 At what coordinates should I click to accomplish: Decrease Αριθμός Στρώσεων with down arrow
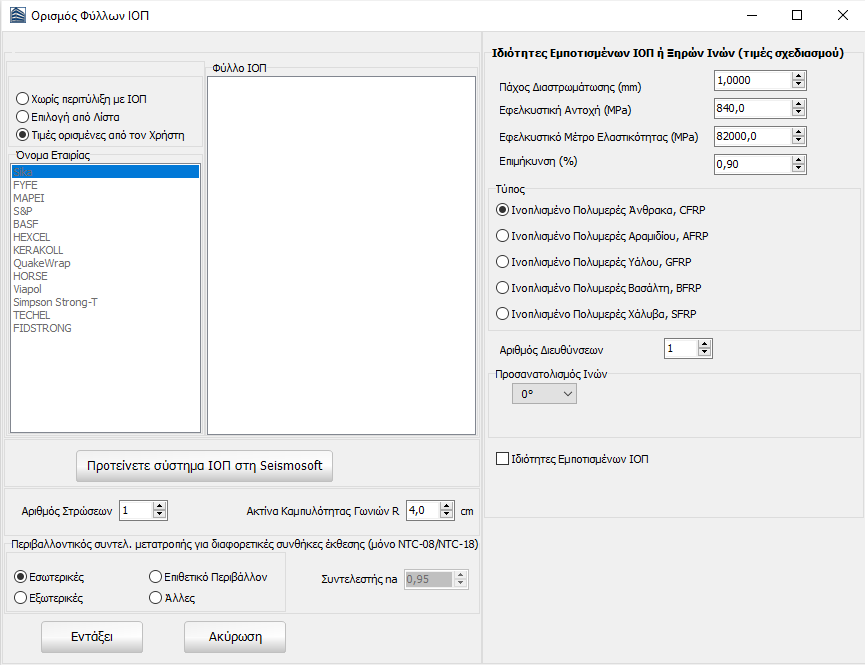(x=160, y=515)
